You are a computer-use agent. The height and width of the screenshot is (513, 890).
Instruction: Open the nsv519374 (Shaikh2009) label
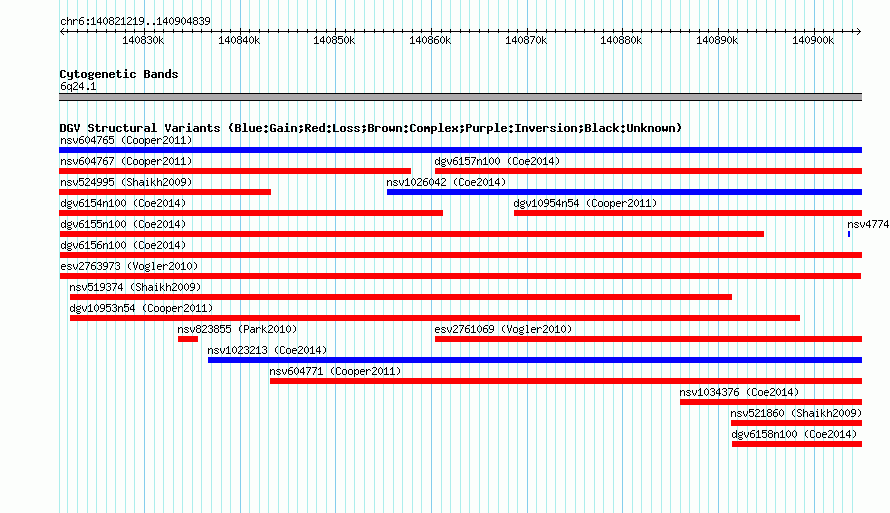[x=135, y=287]
